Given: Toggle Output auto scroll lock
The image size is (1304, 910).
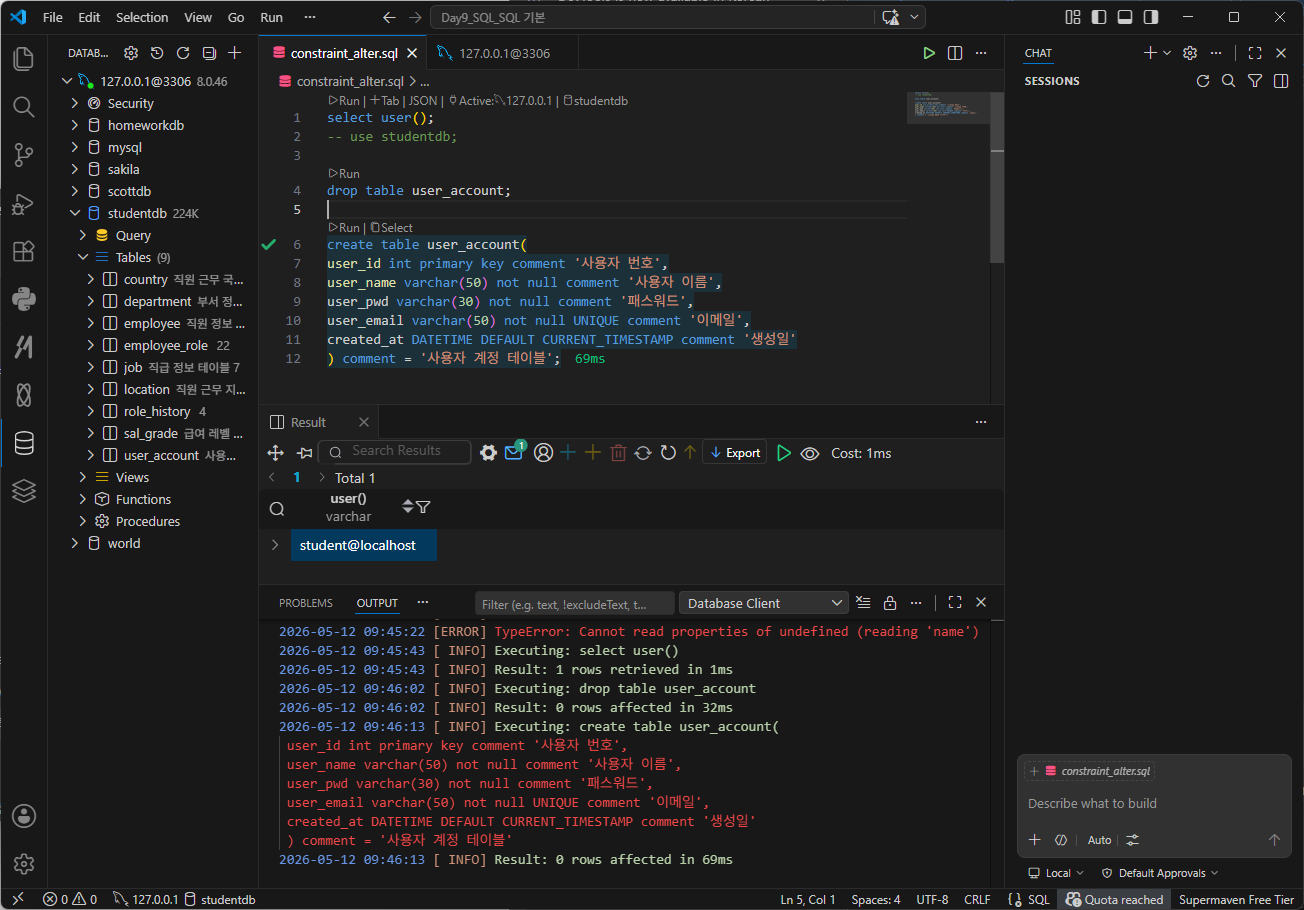Looking at the screenshot, I should [x=890, y=603].
